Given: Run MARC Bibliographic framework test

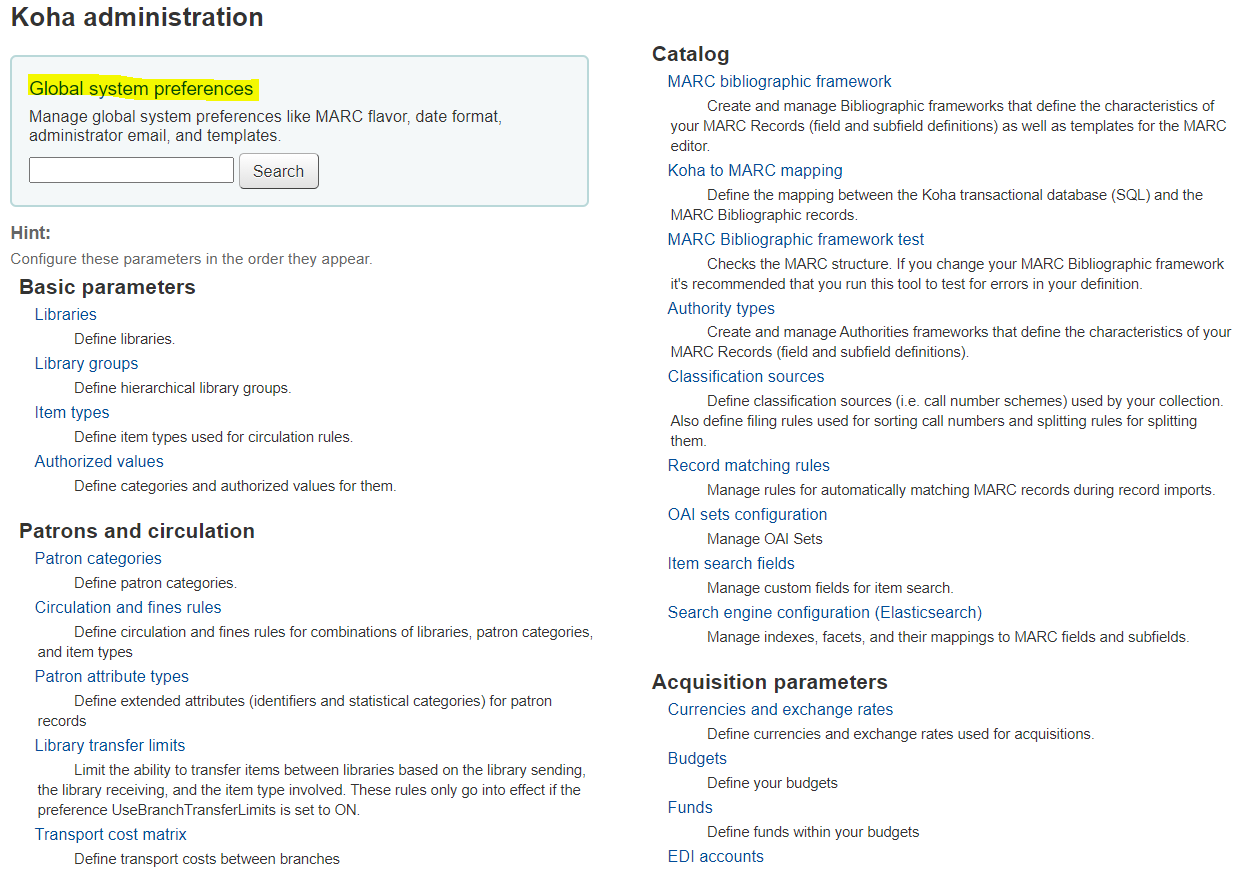Looking at the screenshot, I should point(796,239).
